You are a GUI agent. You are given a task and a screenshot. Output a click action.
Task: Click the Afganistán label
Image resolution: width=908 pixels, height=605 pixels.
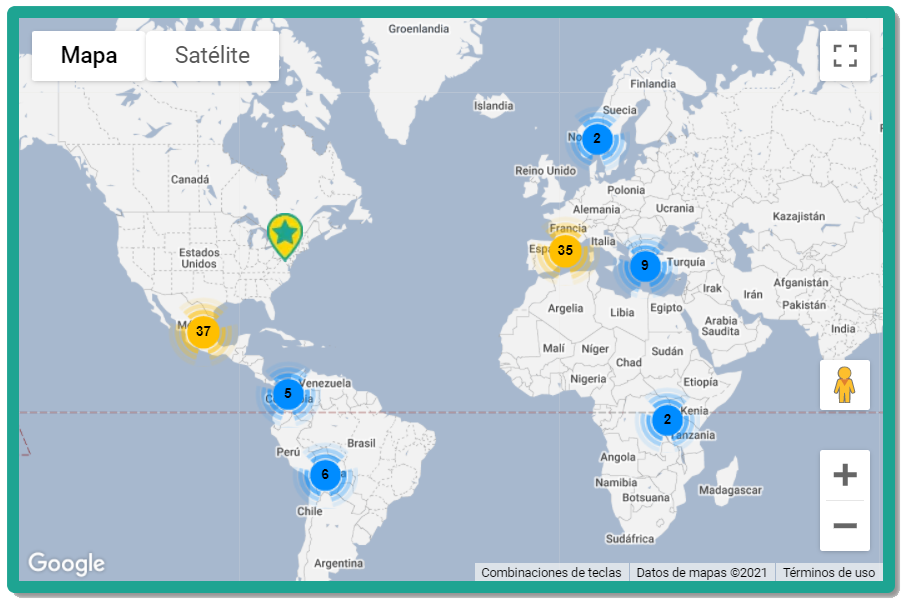tap(801, 283)
